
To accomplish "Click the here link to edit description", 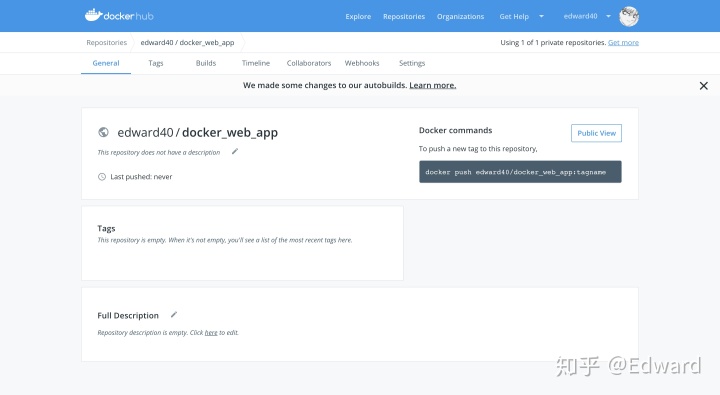I will pyautogui.click(x=211, y=333).
